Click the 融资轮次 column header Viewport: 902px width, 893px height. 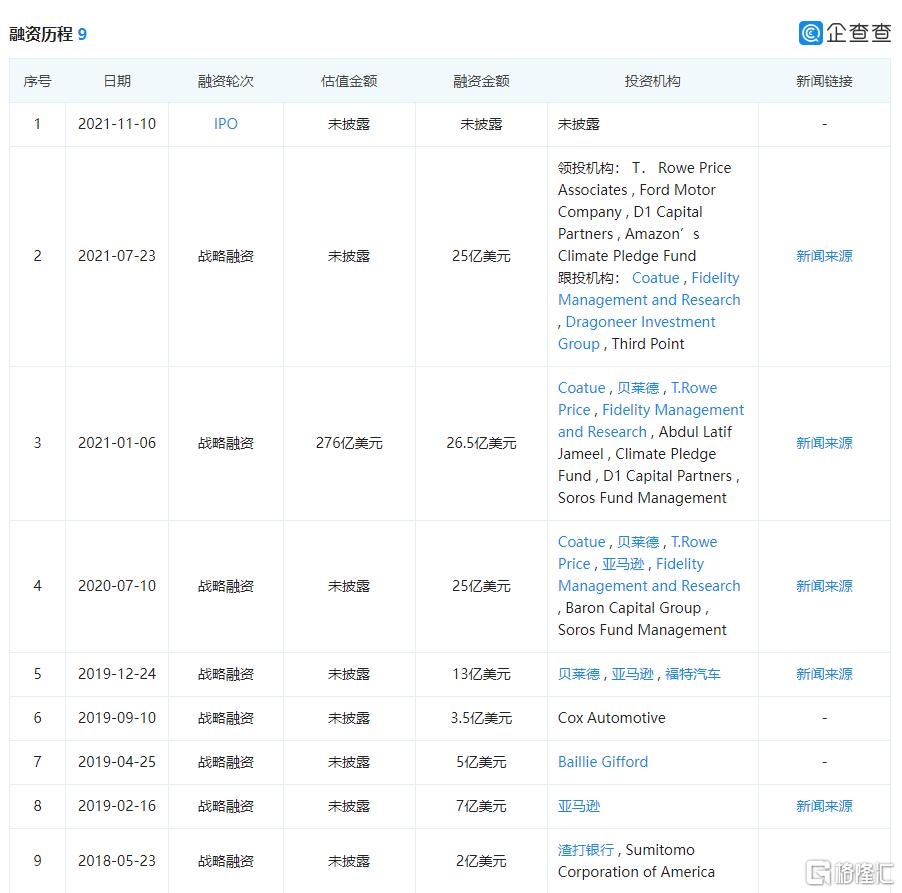226,81
